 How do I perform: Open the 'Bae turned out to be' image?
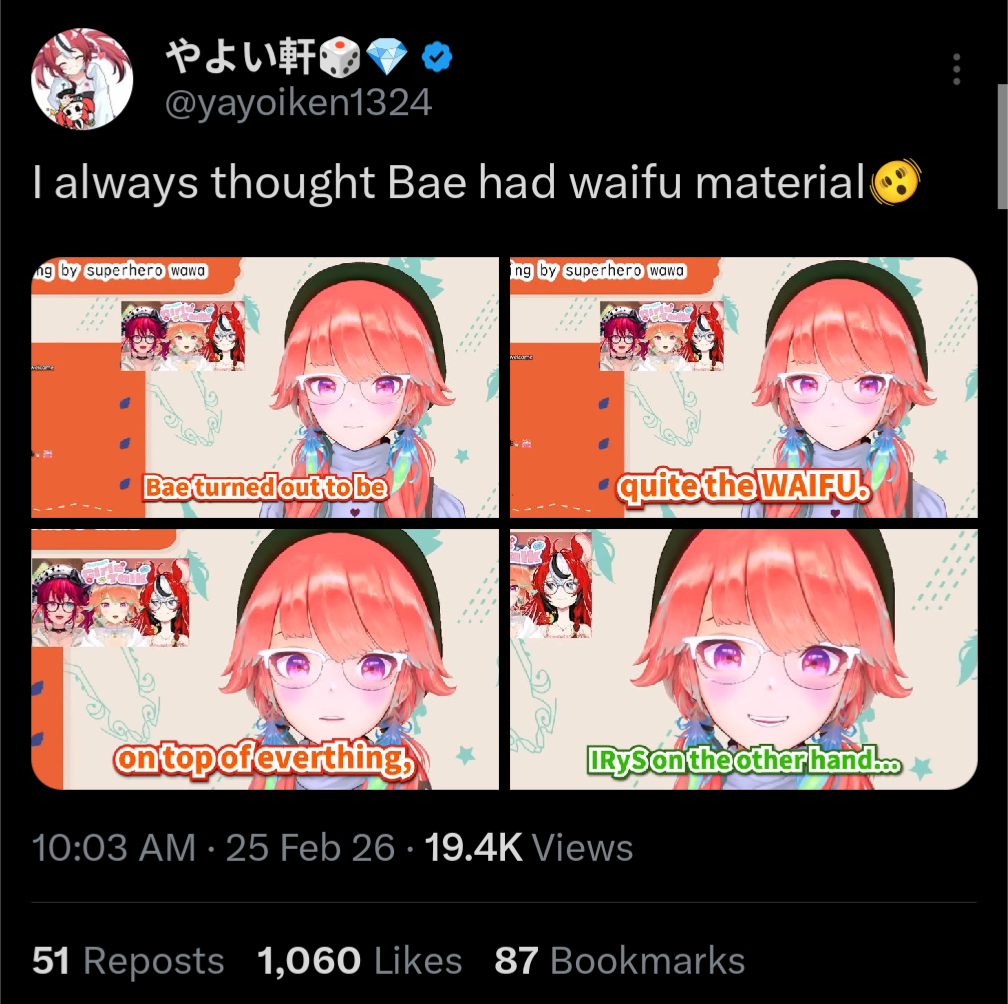pyautogui.click(x=265, y=388)
